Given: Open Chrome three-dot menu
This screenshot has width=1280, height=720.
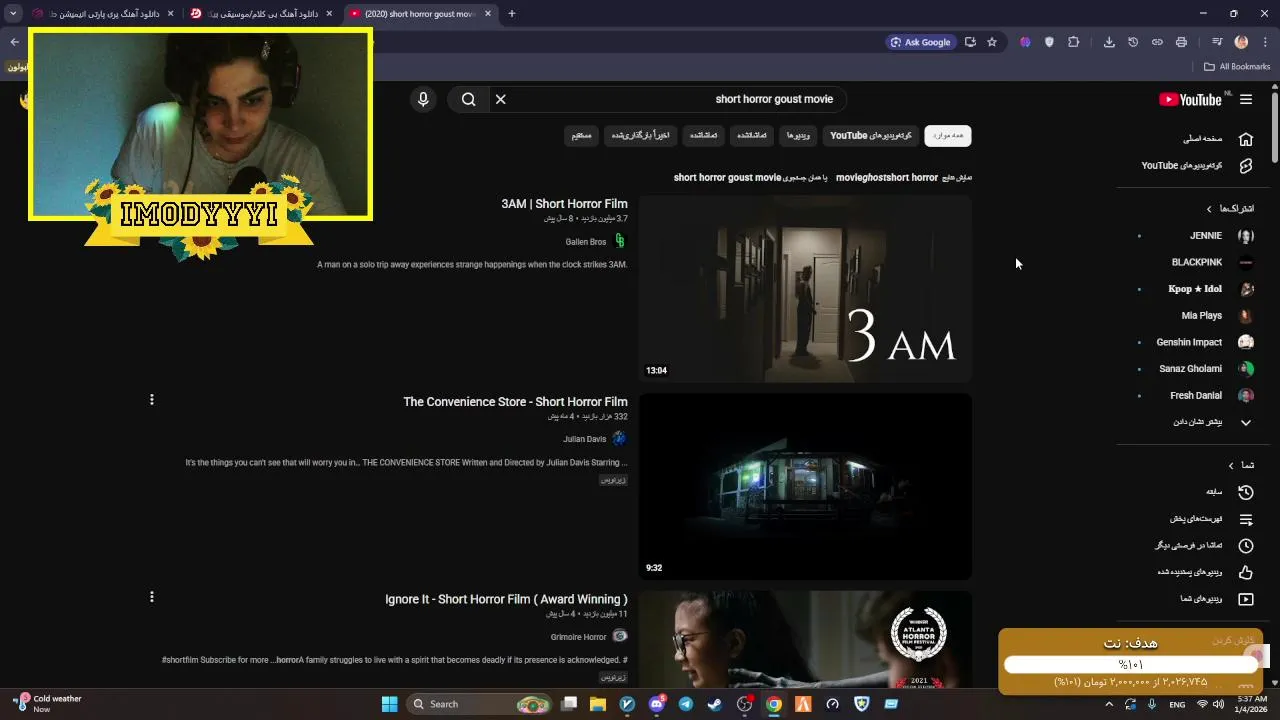Looking at the screenshot, I should [x=1266, y=42].
